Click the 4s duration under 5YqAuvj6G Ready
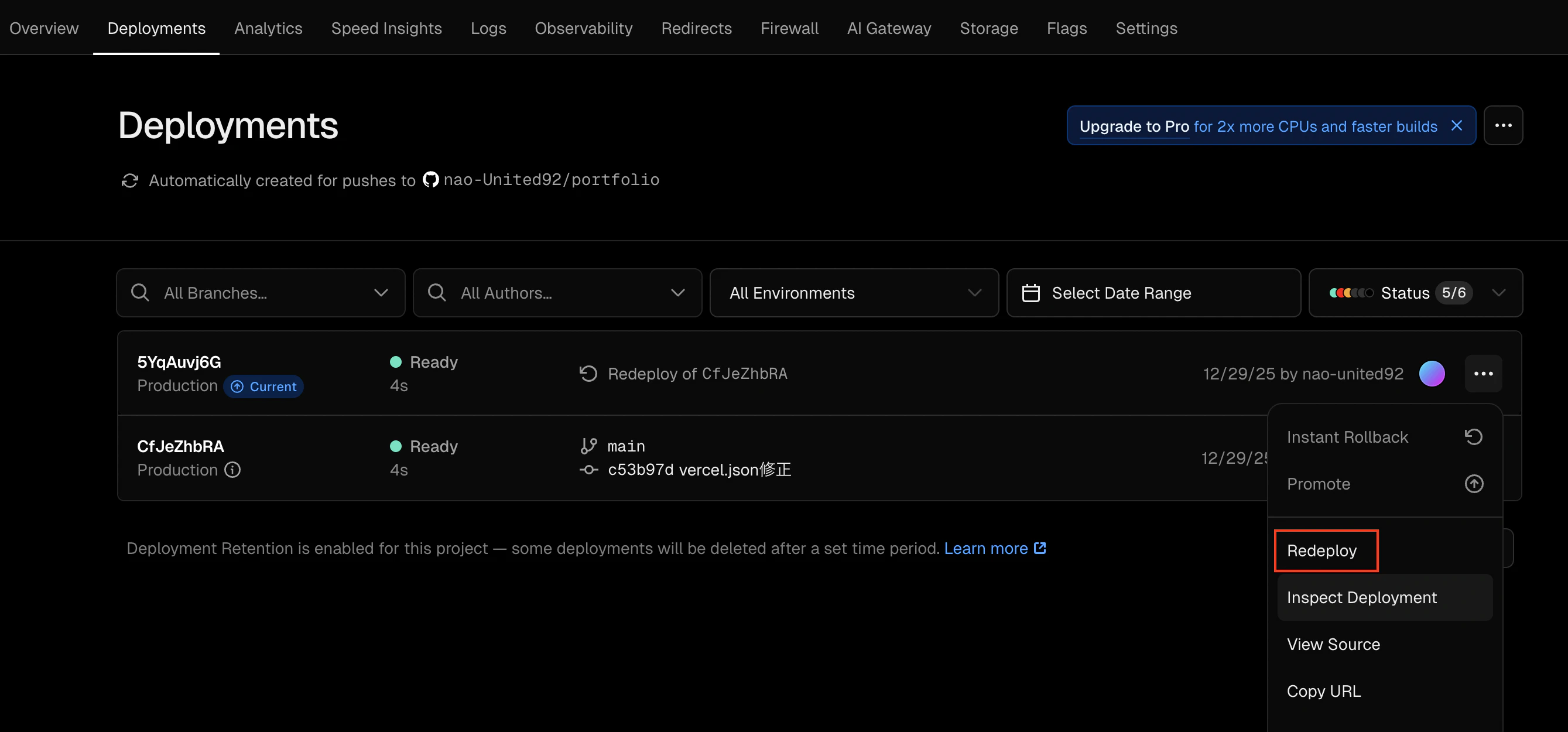Viewport: 1568px width, 732px height. [399, 385]
